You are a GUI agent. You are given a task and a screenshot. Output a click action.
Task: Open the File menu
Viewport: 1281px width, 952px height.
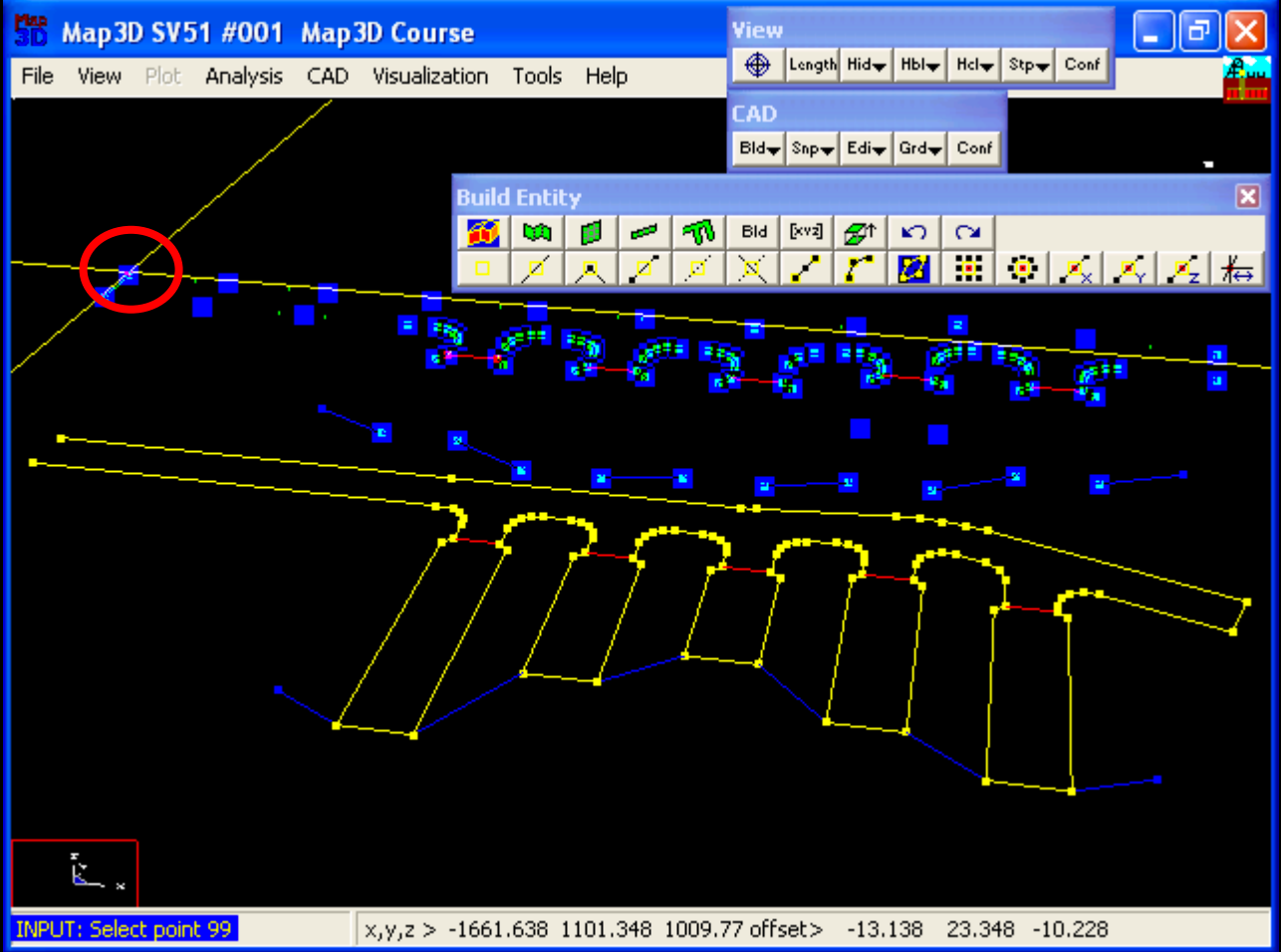click(x=38, y=76)
